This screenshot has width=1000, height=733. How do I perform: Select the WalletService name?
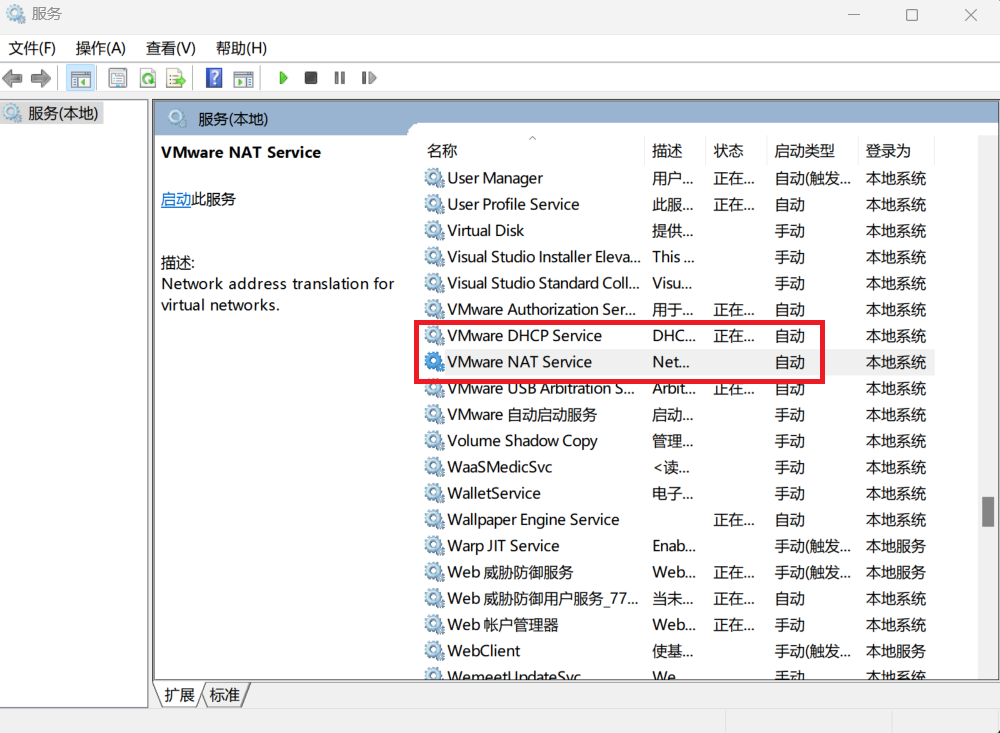pos(494,492)
